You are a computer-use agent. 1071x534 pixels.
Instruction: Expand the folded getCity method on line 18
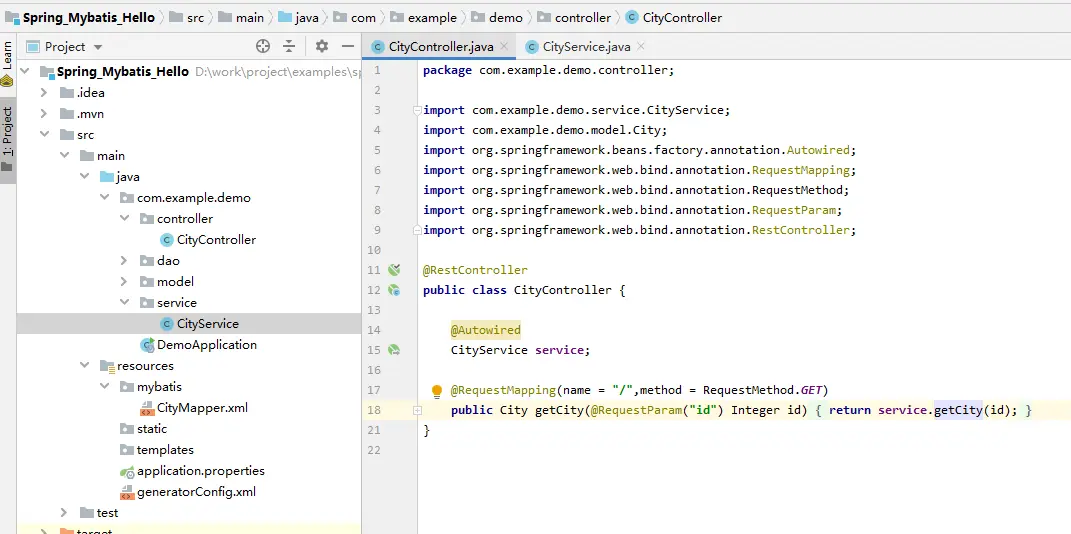(x=417, y=410)
